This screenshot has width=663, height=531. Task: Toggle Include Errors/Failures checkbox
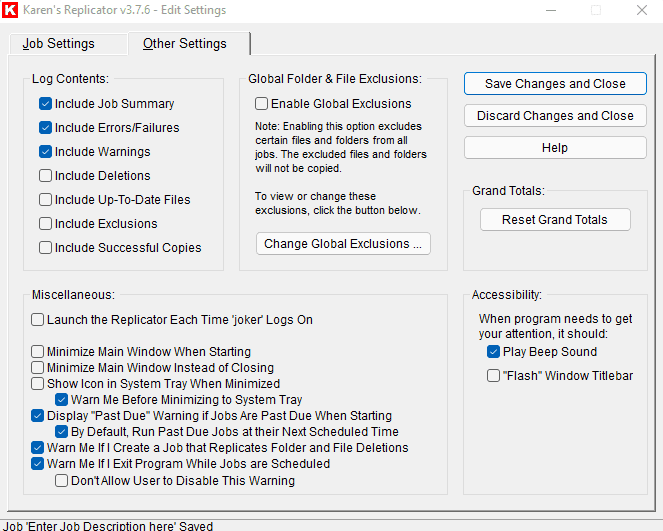(45, 128)
